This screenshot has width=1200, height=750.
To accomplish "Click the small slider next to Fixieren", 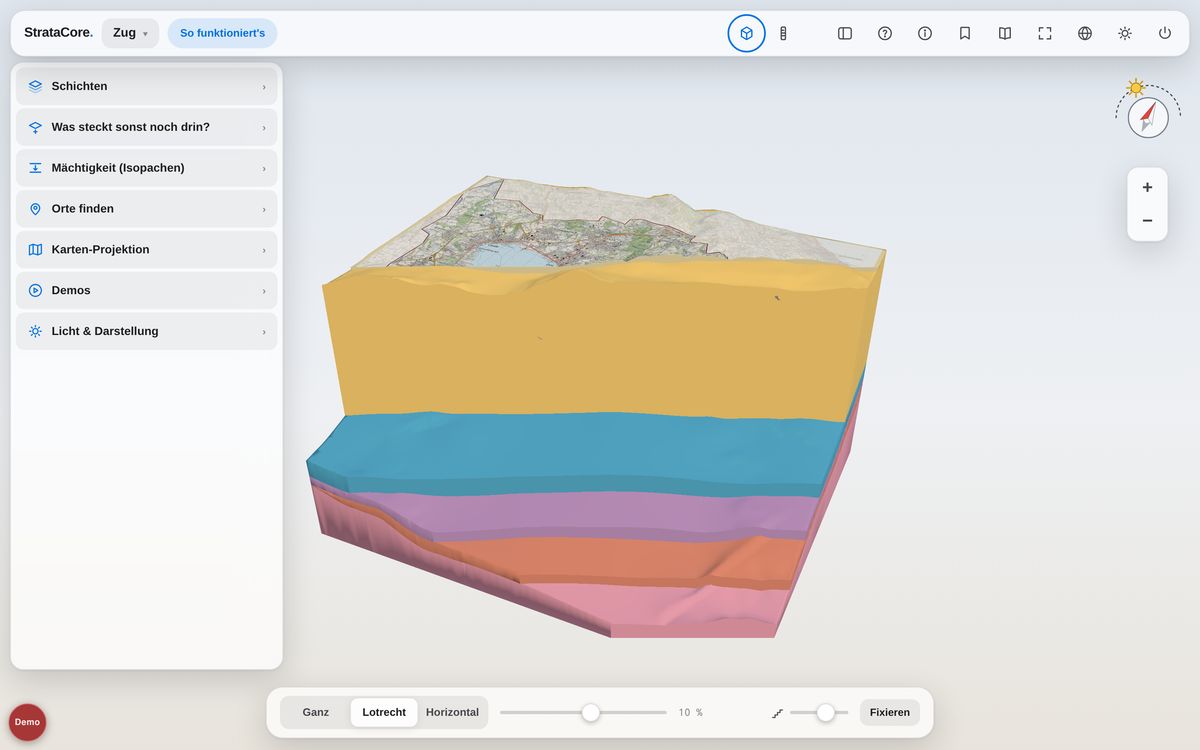I will [825, 712].
